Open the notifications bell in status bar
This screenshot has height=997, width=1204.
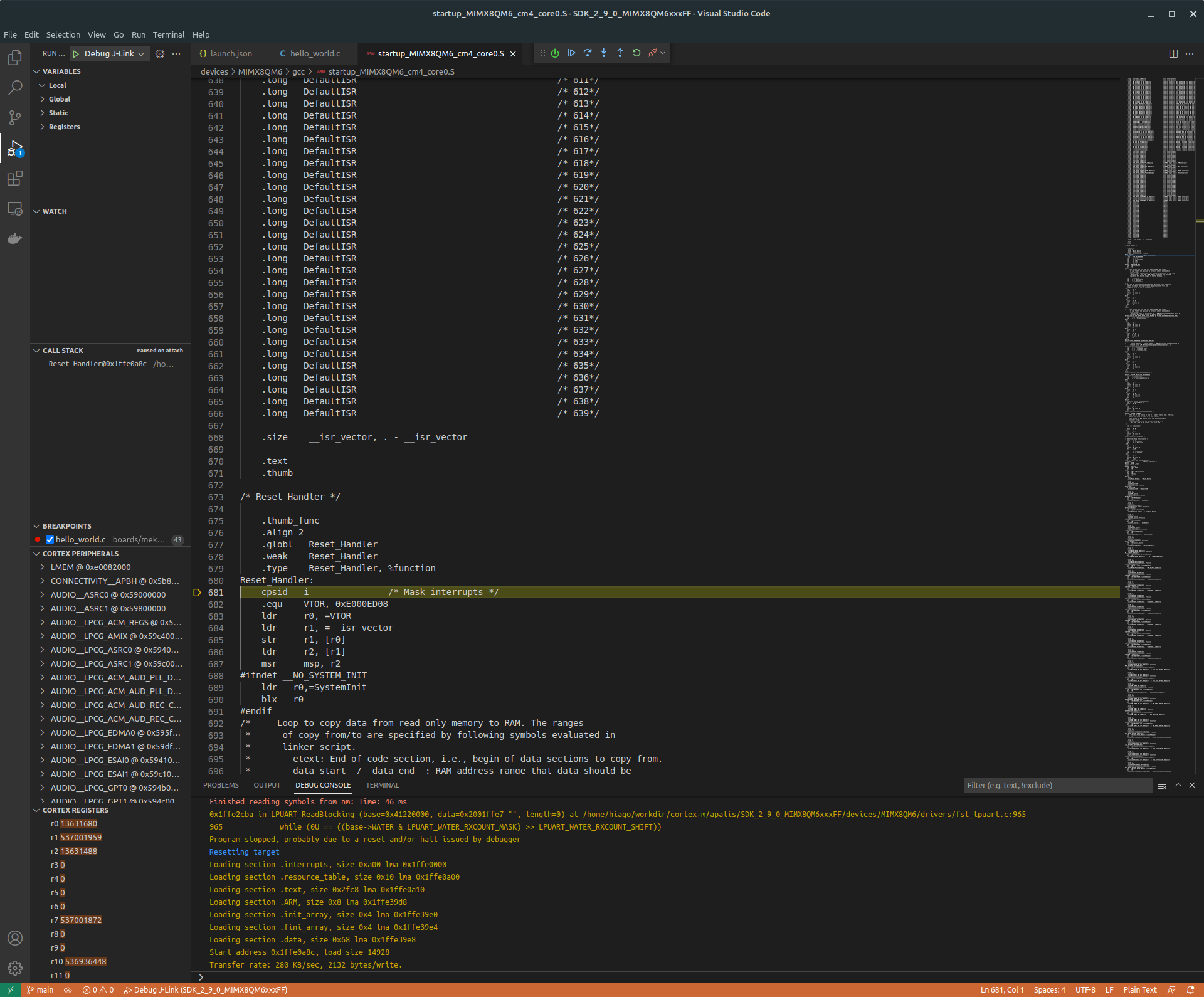tap(1190, 990)
